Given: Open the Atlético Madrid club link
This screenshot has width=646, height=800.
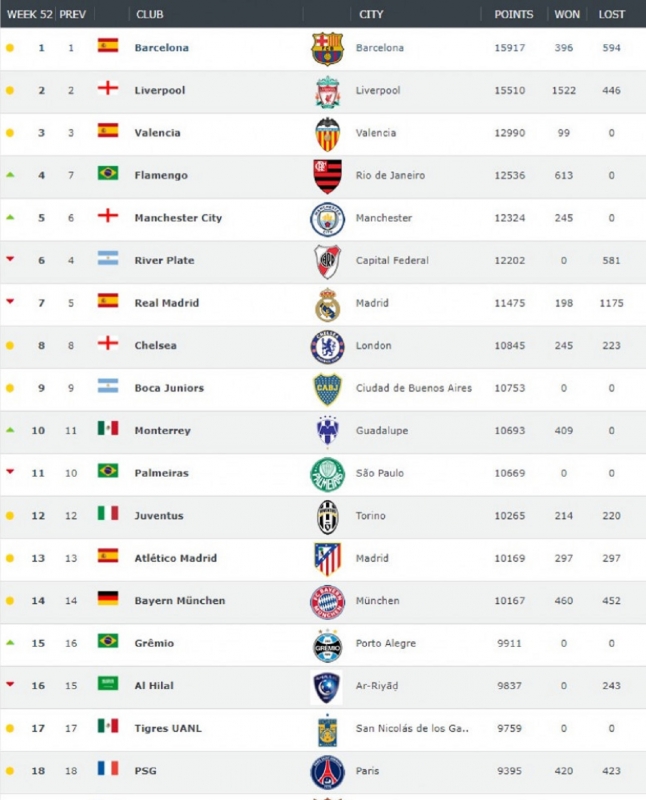Looking at the screenshot, I should tap(176, 558).
